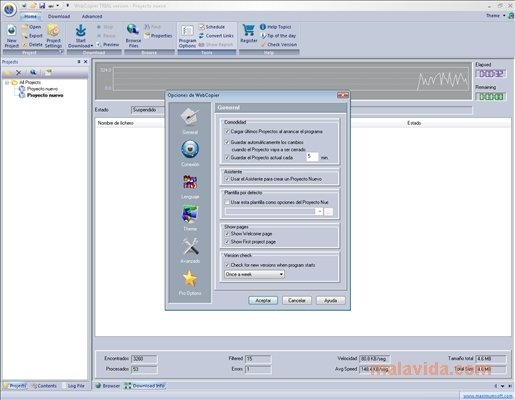Close the Opciones de WebCopier dialog
The height and width of the screenshot is (400, 515).
click(x=343, y=95)
